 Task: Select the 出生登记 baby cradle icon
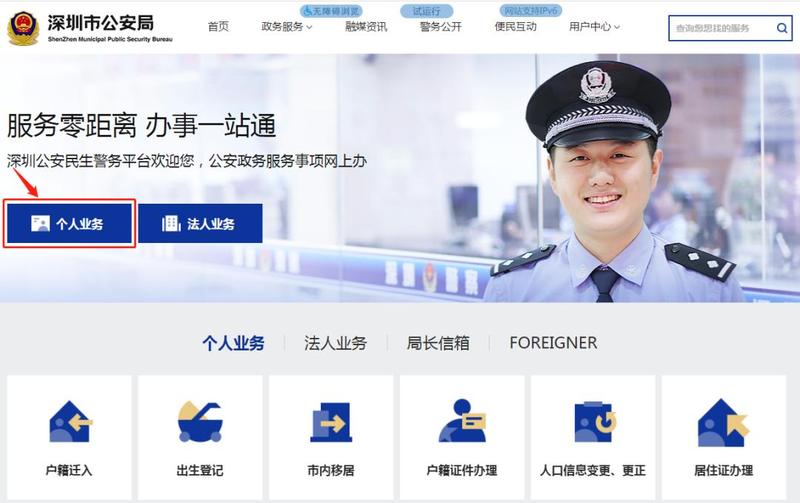pos(200,422)
